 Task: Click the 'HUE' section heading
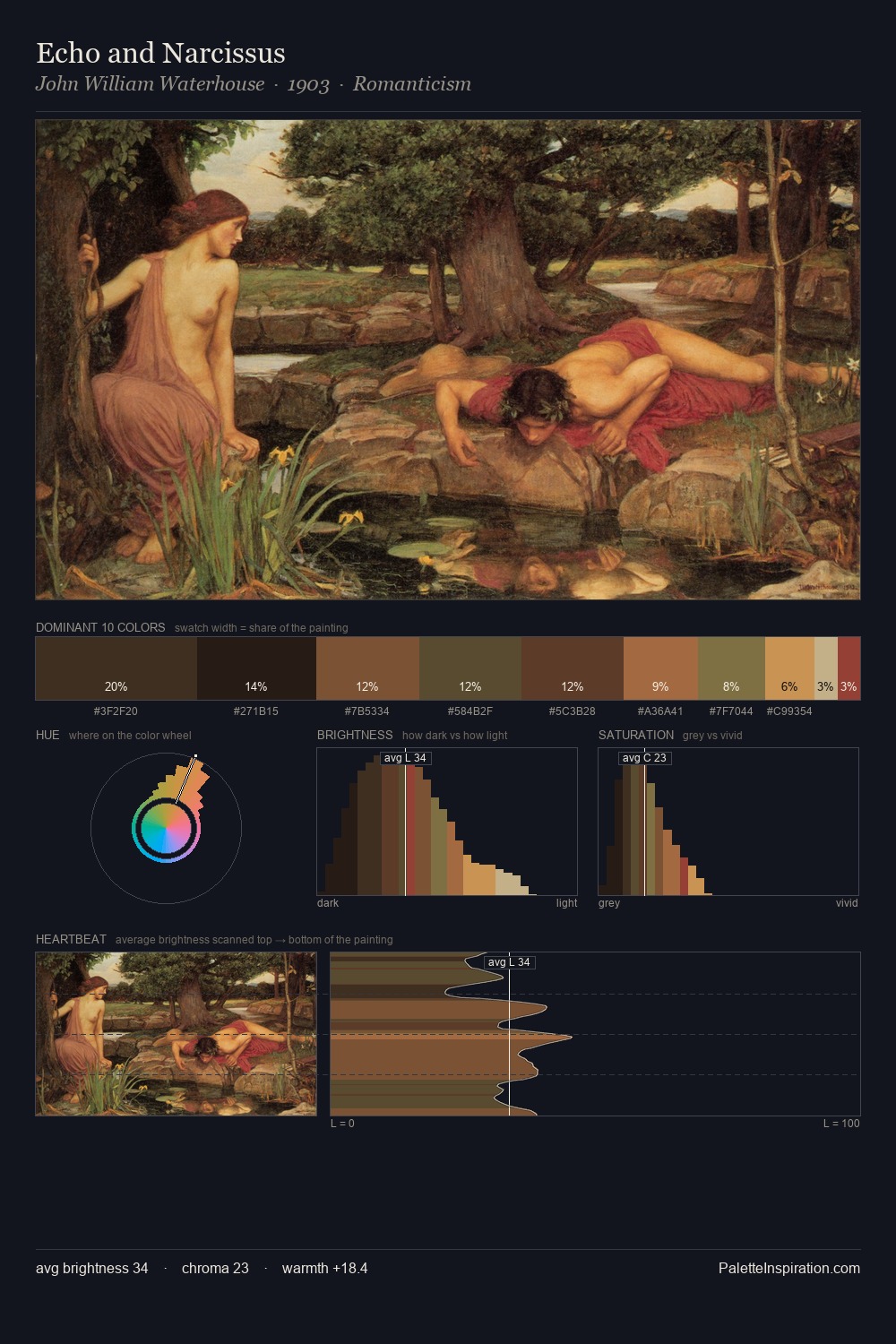coord(47,735)
